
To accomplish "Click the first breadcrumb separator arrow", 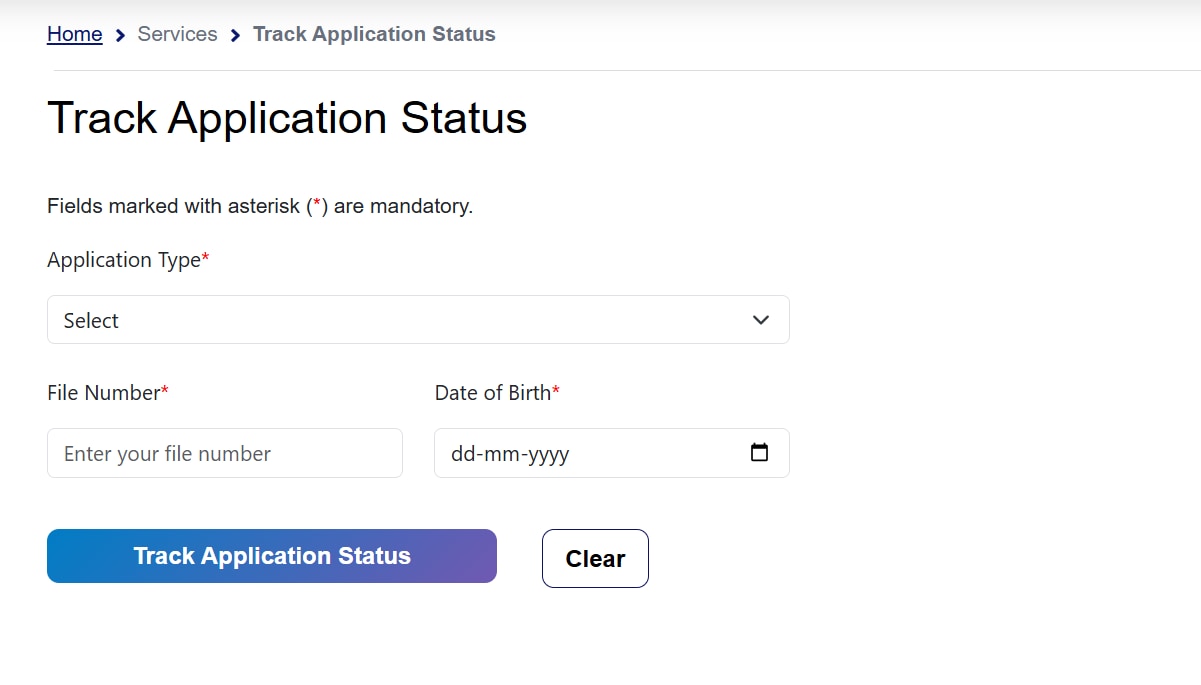I will coord(122,34).
